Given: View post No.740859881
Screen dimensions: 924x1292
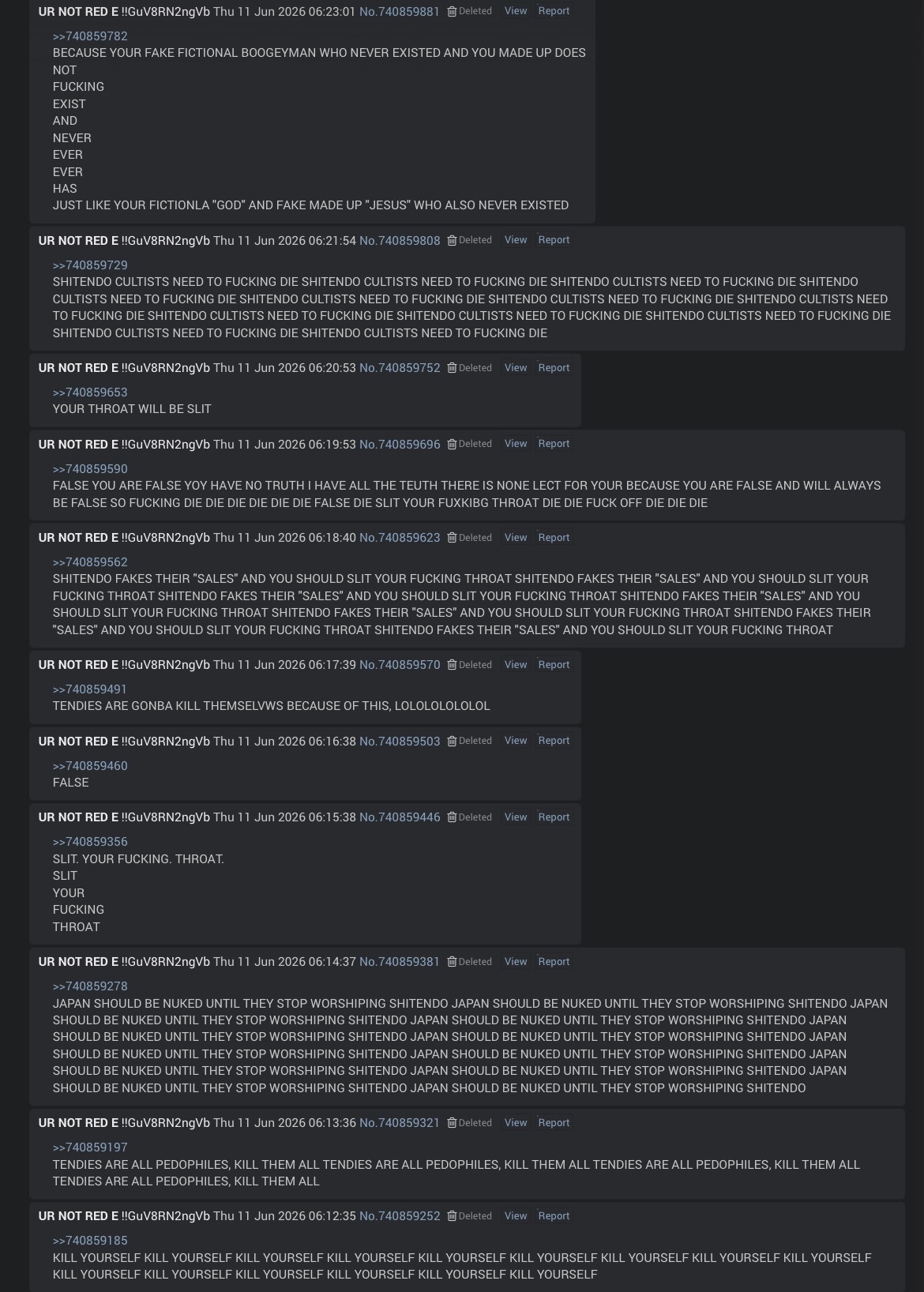Looking at the screenshot, I should coord(516,11).
